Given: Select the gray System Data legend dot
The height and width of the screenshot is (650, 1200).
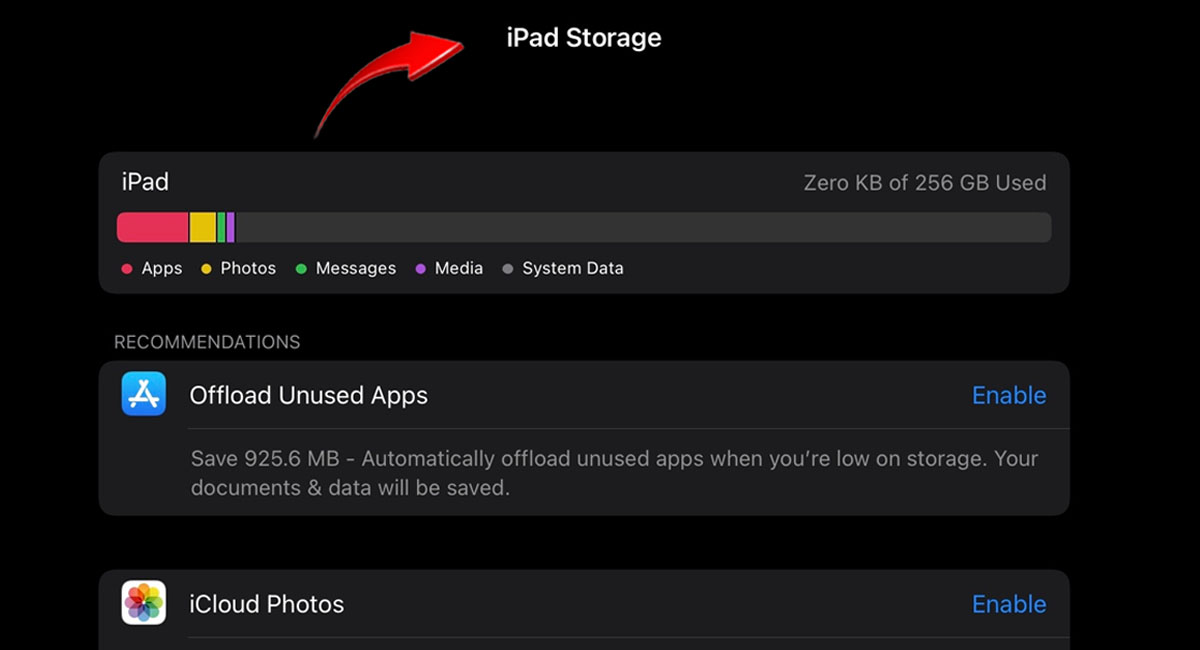Looking at the screenshot, I should [510, 268].
